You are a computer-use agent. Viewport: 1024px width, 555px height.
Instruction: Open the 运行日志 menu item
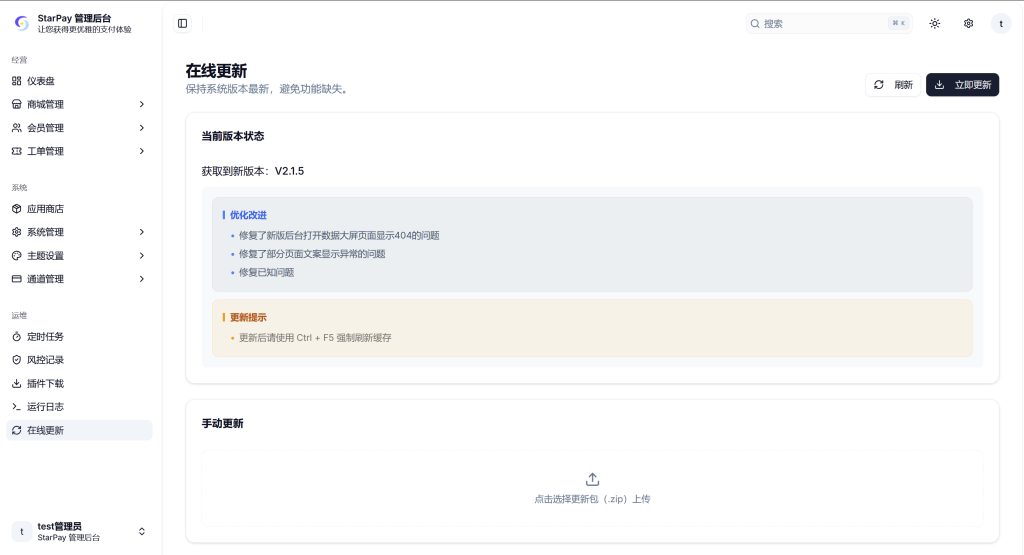pyautogui.click(x=79, y=407)
